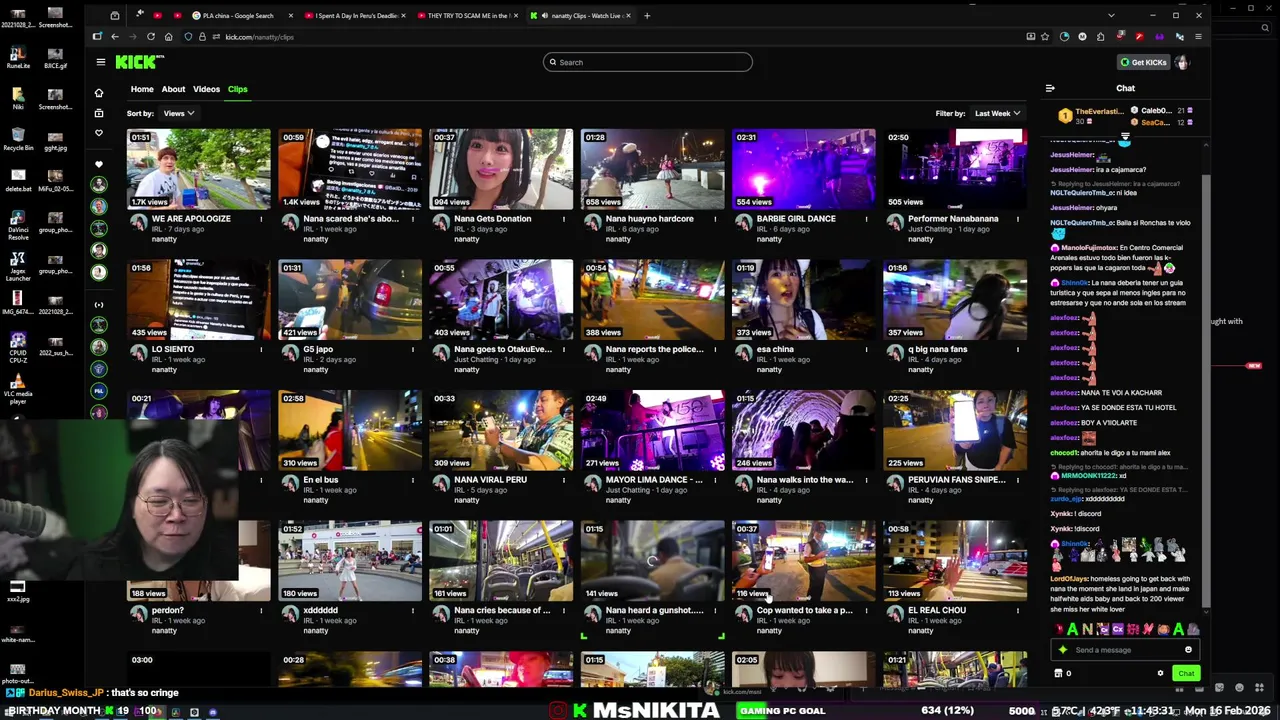Click the KICK logo

[x=138, y=62]
